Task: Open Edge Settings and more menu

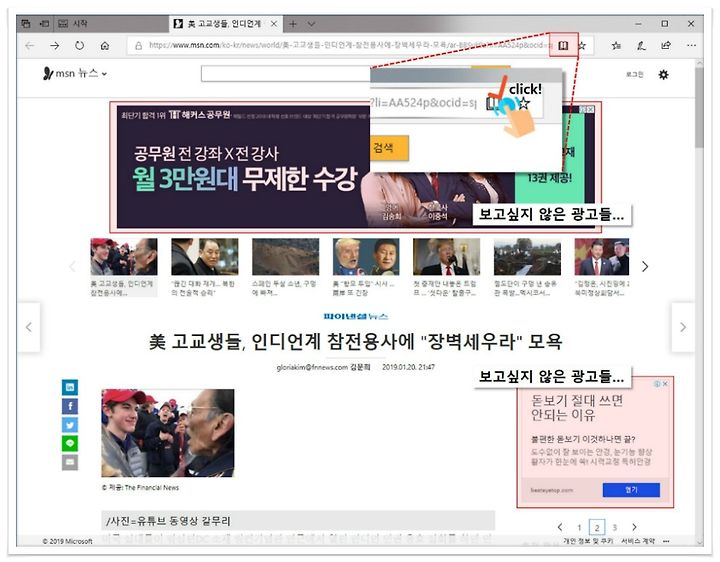Action: coord(691,45)
